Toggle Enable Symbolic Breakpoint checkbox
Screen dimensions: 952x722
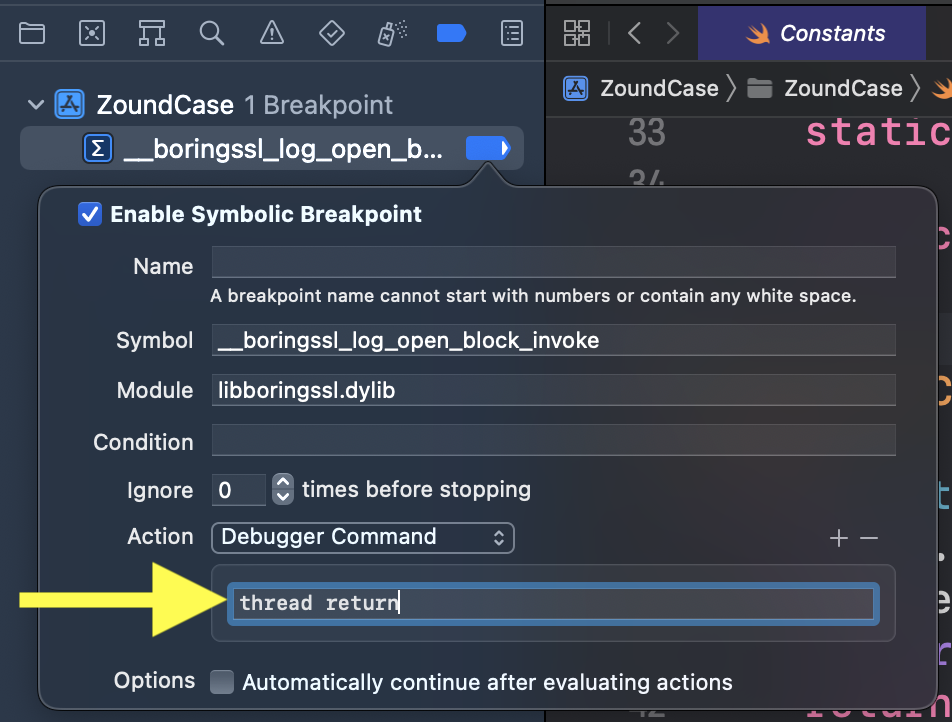pyautogui.click(x=90, y=214)
